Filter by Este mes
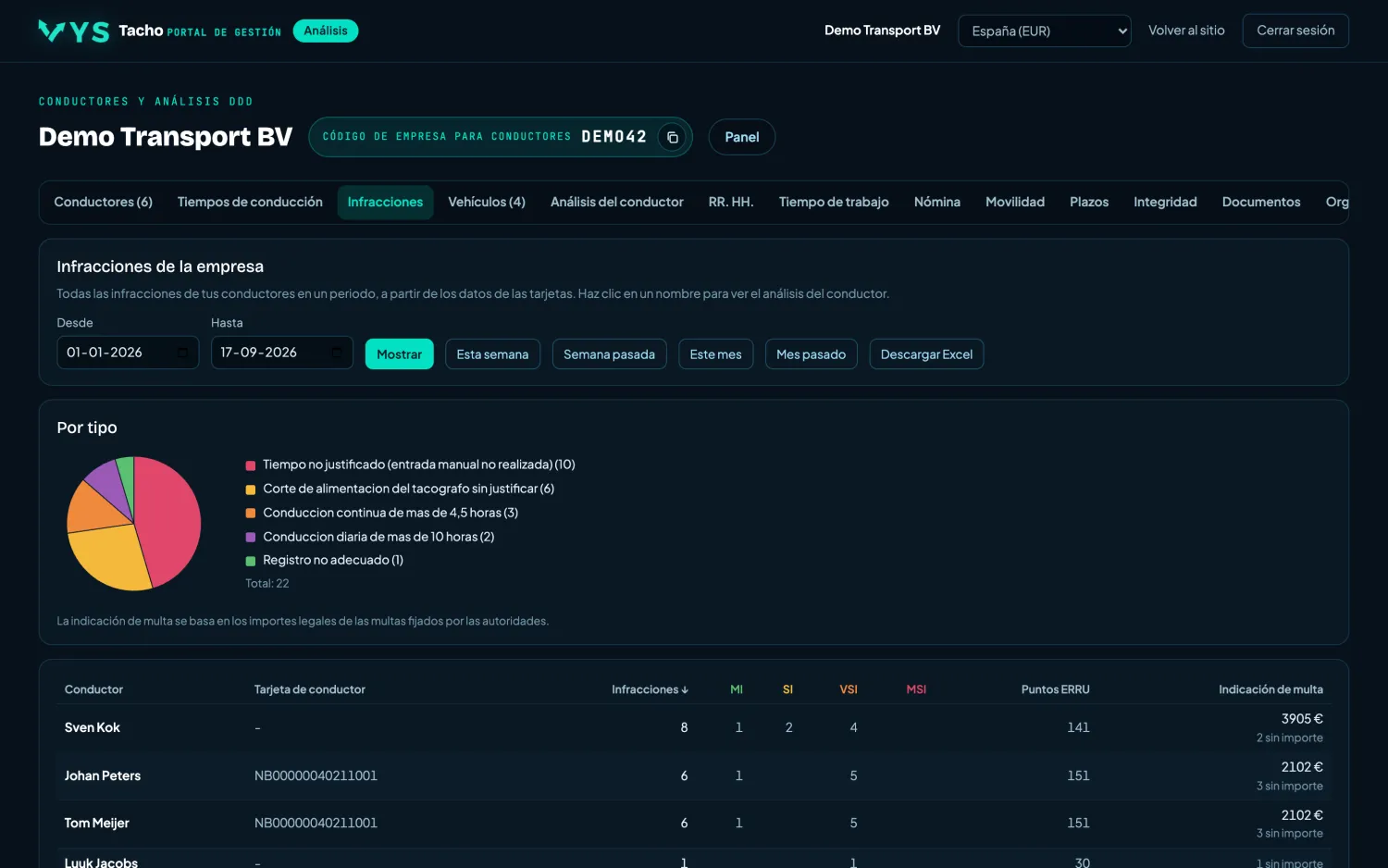The image size is (1388, 868). click(715, 354)
